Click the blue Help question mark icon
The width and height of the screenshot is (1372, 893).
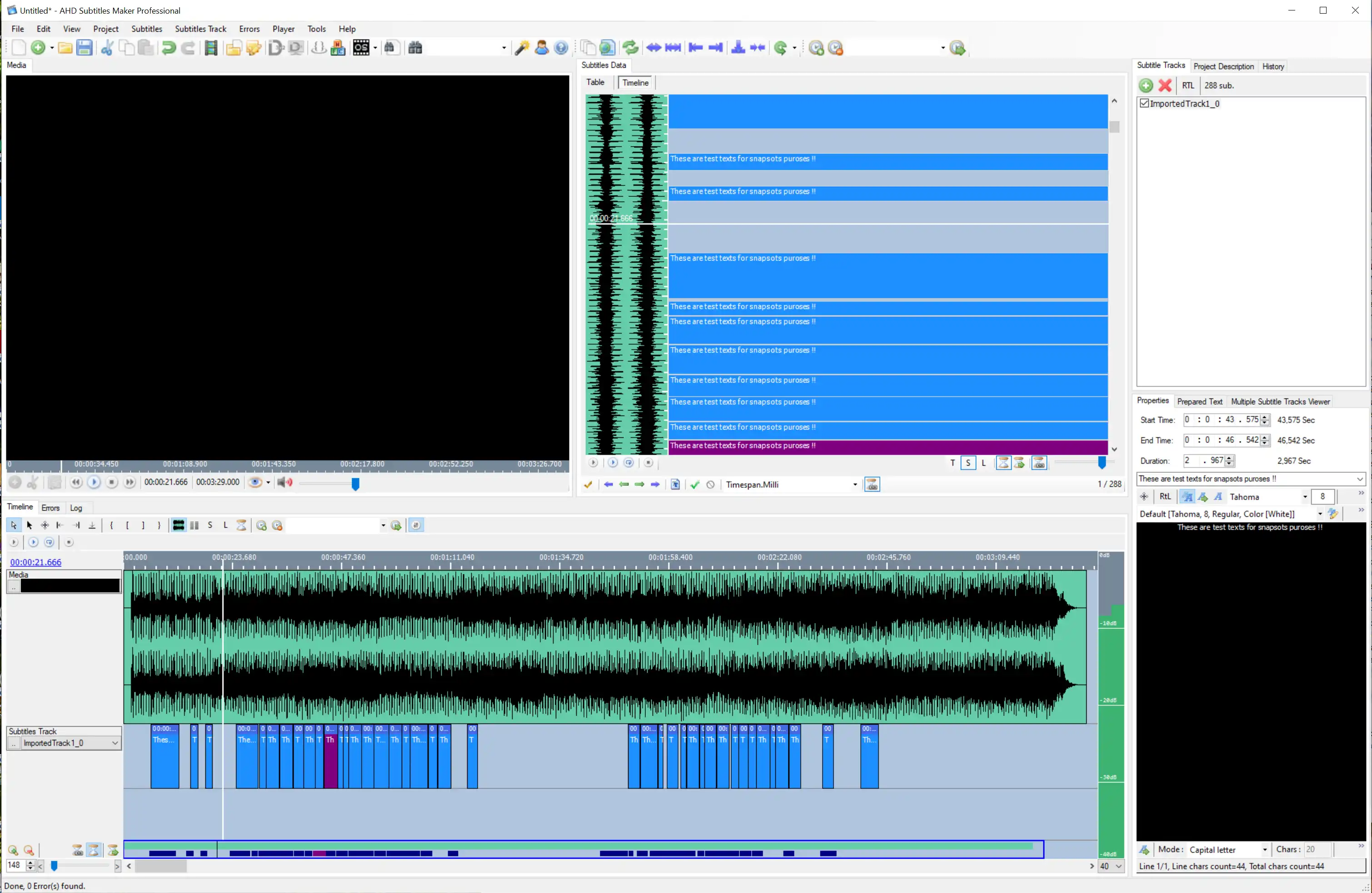(x=561, y=48)
